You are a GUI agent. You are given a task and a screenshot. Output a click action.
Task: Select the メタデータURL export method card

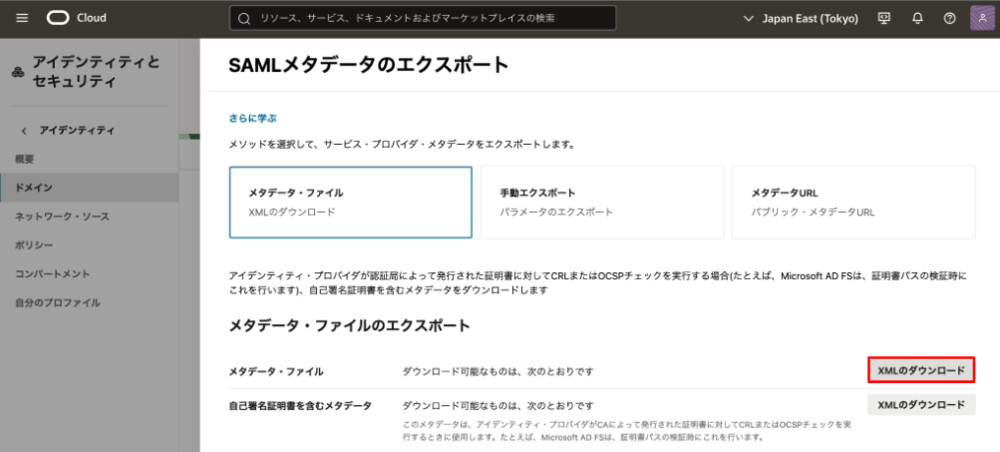click(853, 203)
